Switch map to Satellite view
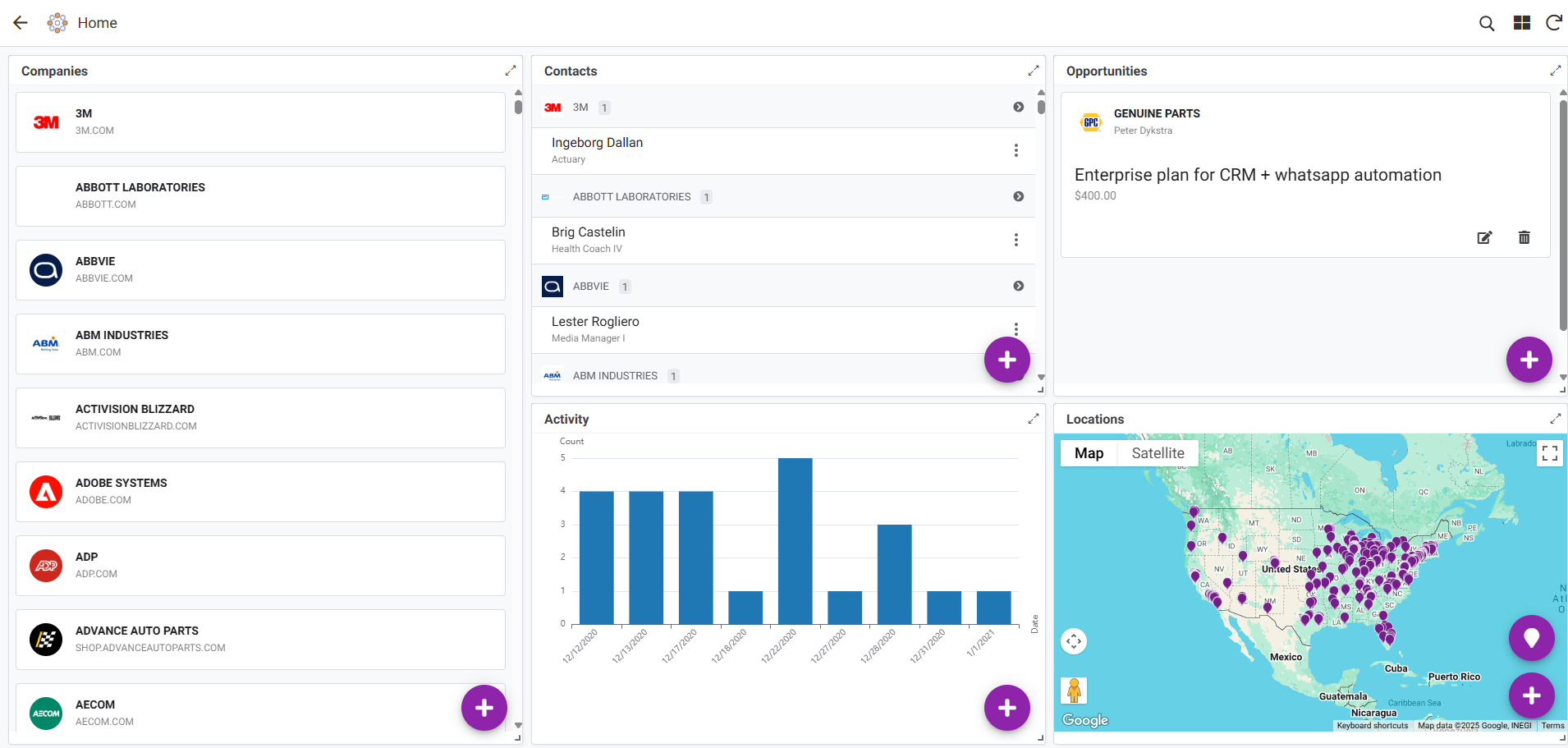Viewport: 1568px width, 748px height. tap(1158, 453)
